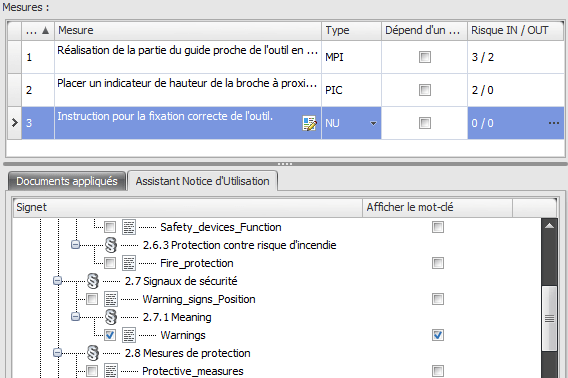
Task: Select '2.7 Signaux de sécurité' label
Action: (x=181, y=281)
